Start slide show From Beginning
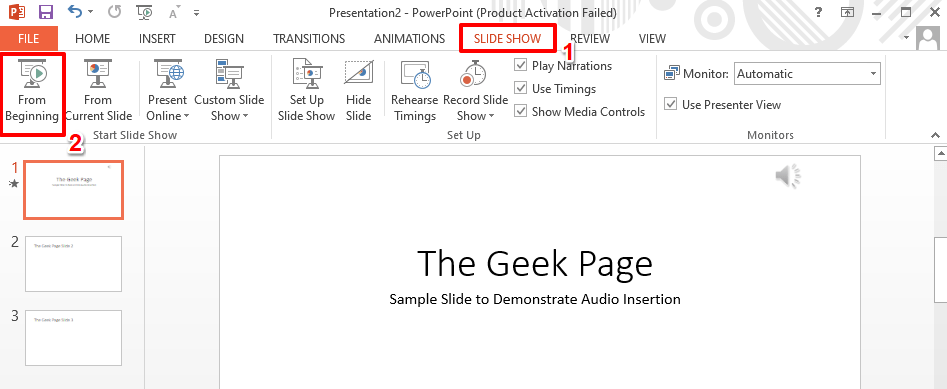 pyautogui.click(x=32, y=92)
